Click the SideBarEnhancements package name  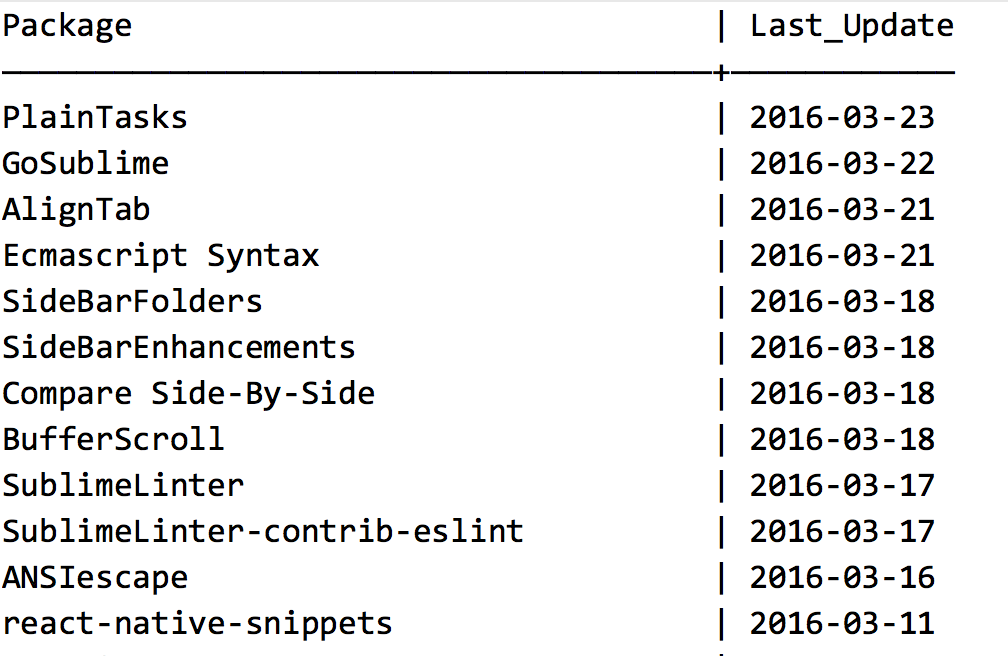click(178, 348)
